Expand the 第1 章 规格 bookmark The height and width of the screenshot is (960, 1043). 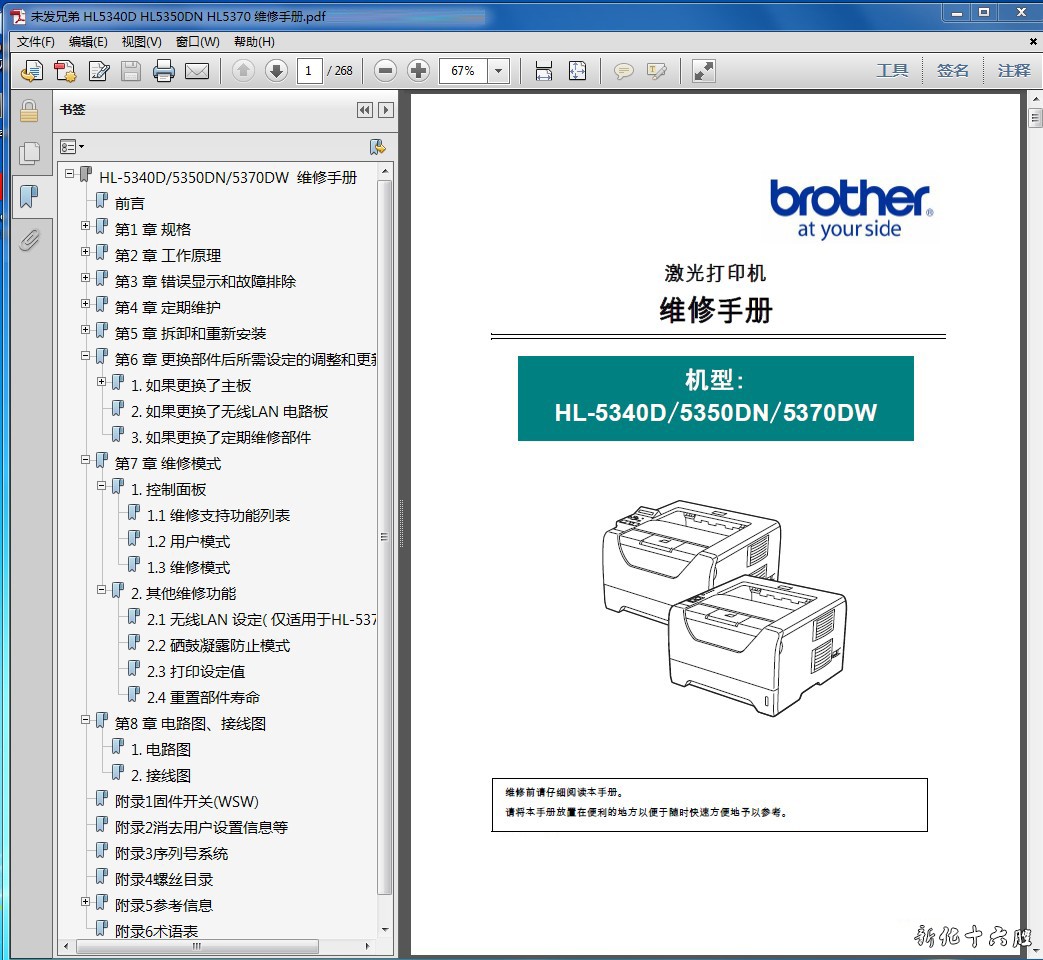click(x=86, y=226)
